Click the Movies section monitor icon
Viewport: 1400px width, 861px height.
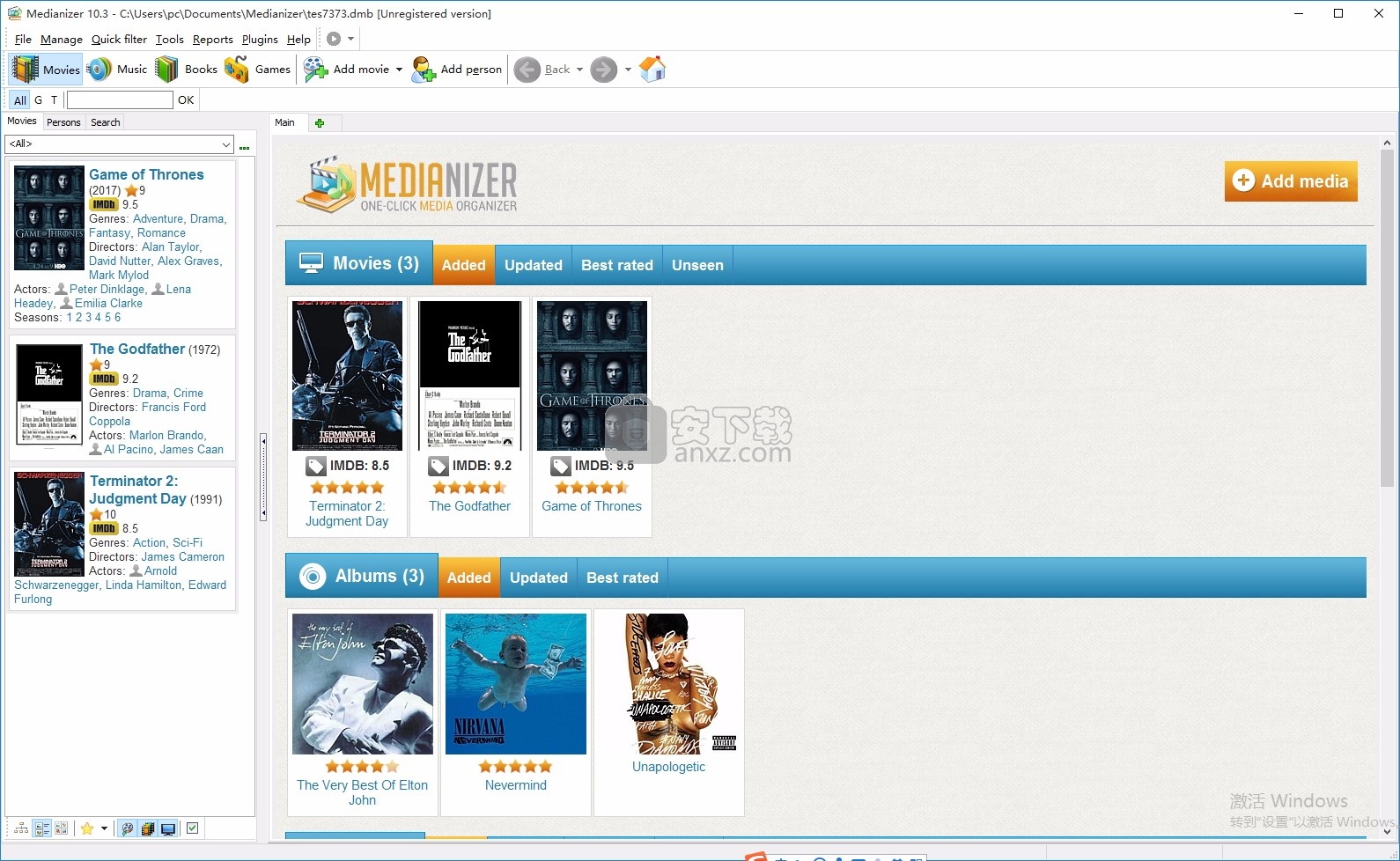[311, 263]
